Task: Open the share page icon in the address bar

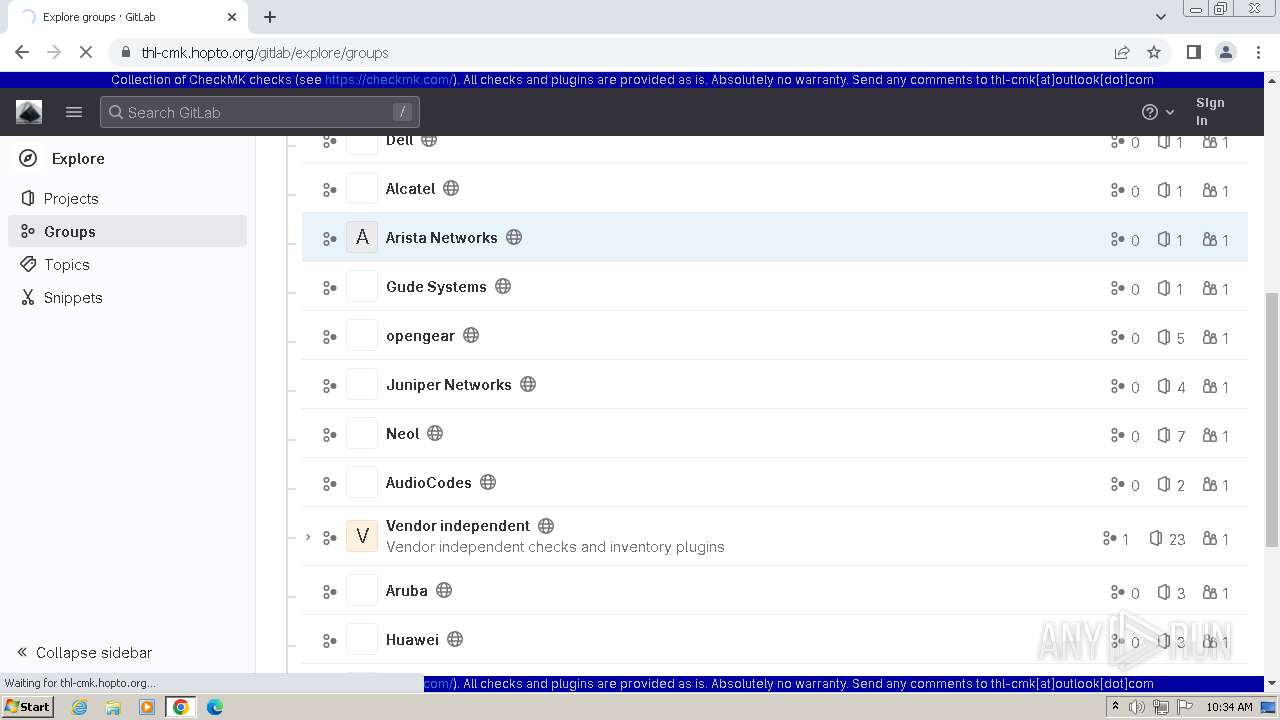Action: coord(1122,52)
